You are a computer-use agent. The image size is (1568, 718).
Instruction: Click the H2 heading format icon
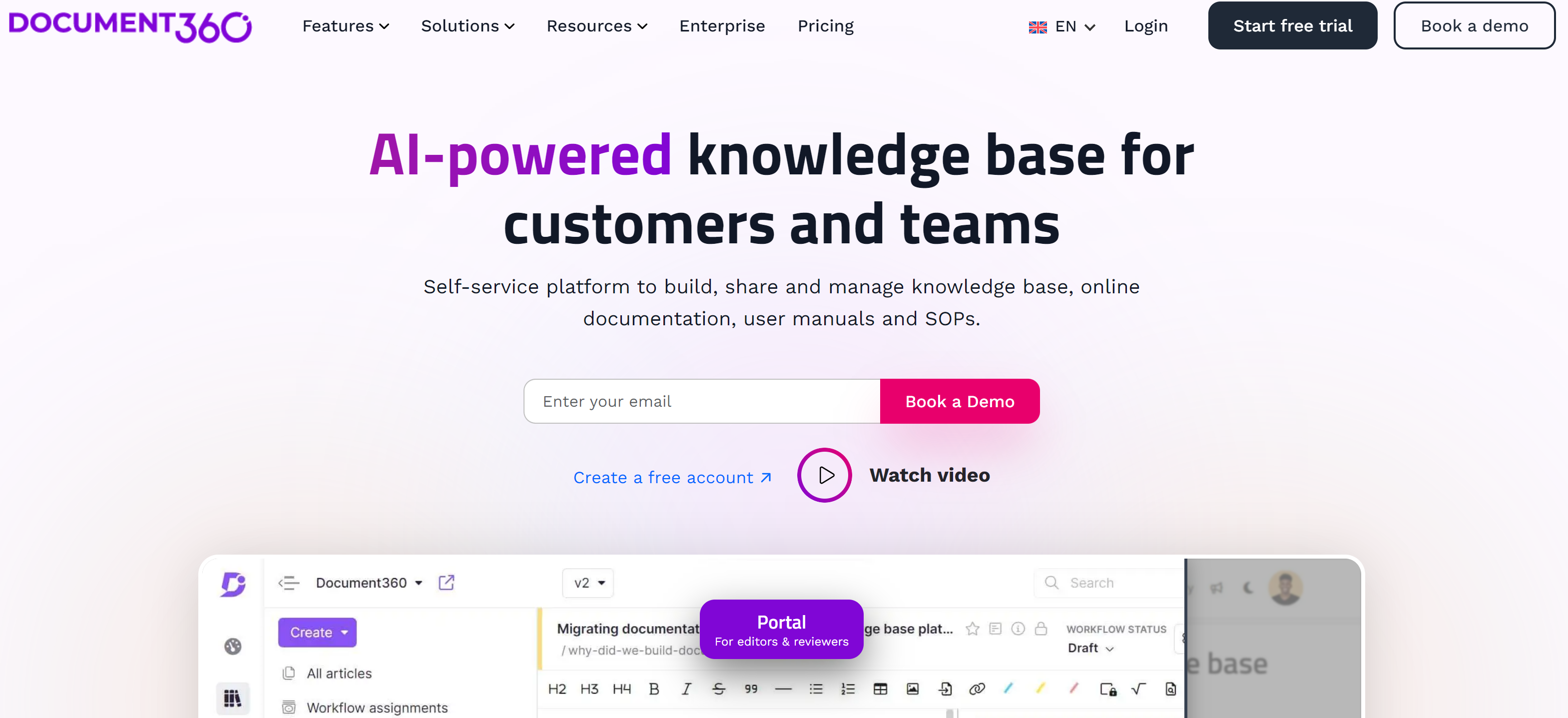557,688
